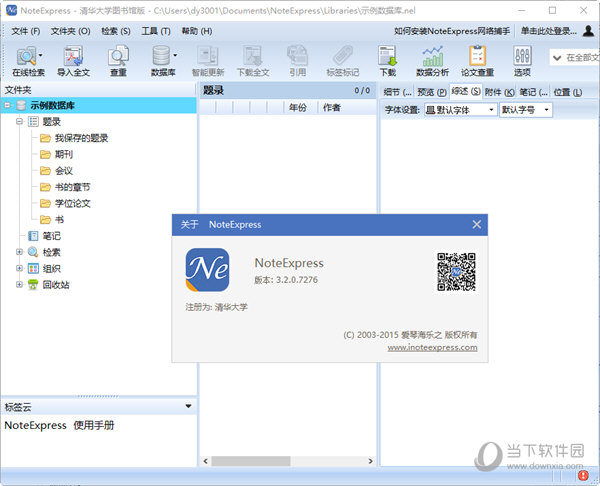
Task: Open the www.inoteexpress.com link
Action: click(432, 347)
